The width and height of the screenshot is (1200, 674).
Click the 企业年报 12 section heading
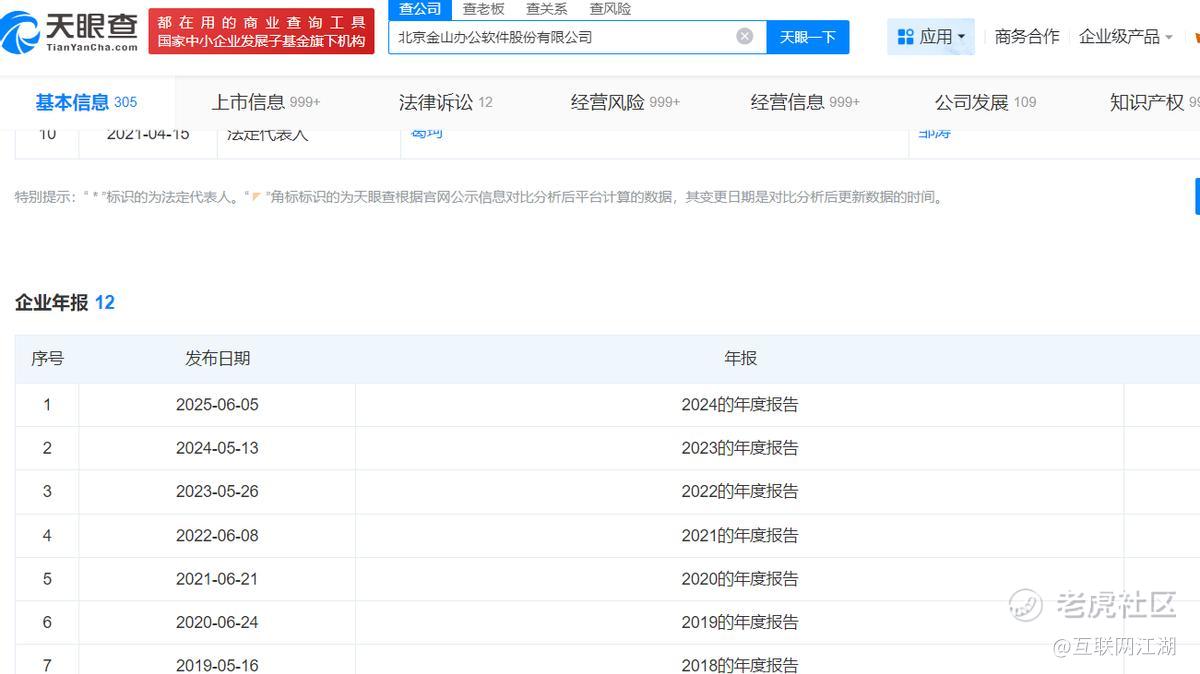(x=65, y=302)
